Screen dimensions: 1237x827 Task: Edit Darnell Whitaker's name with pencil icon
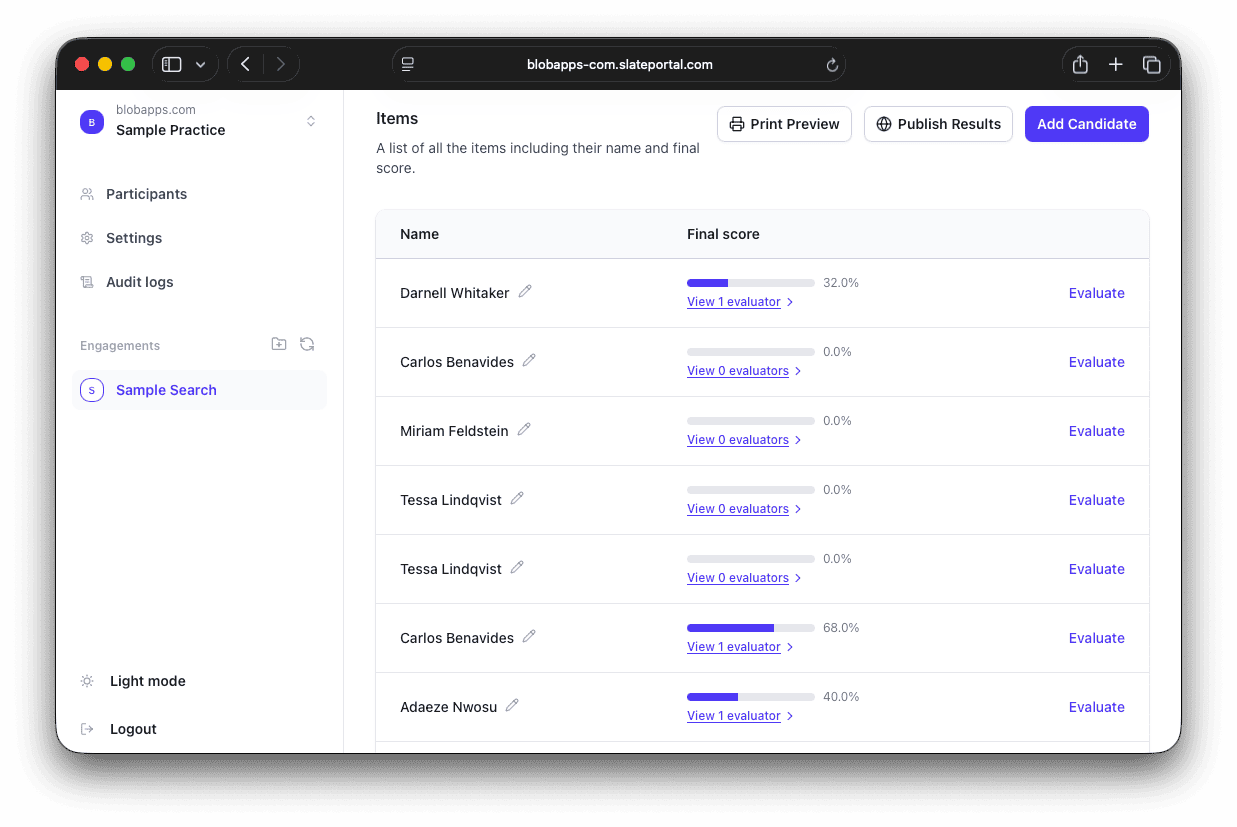pyautogui.click(x=525, y=291)
